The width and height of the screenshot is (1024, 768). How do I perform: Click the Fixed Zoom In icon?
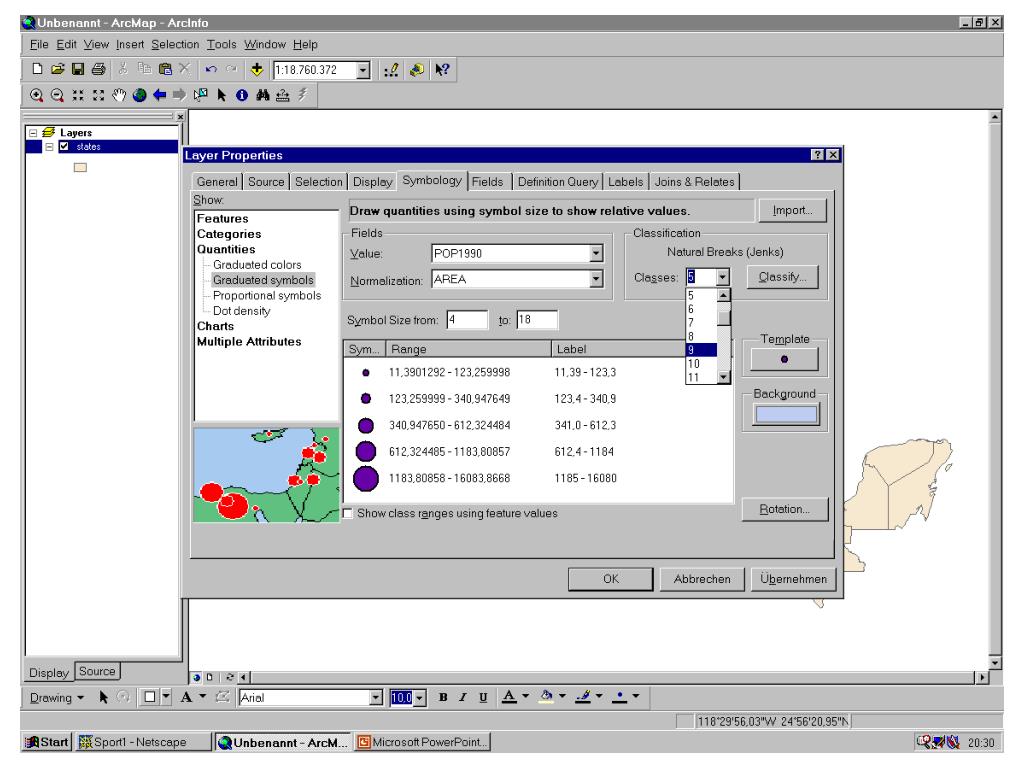click(78, 95)
